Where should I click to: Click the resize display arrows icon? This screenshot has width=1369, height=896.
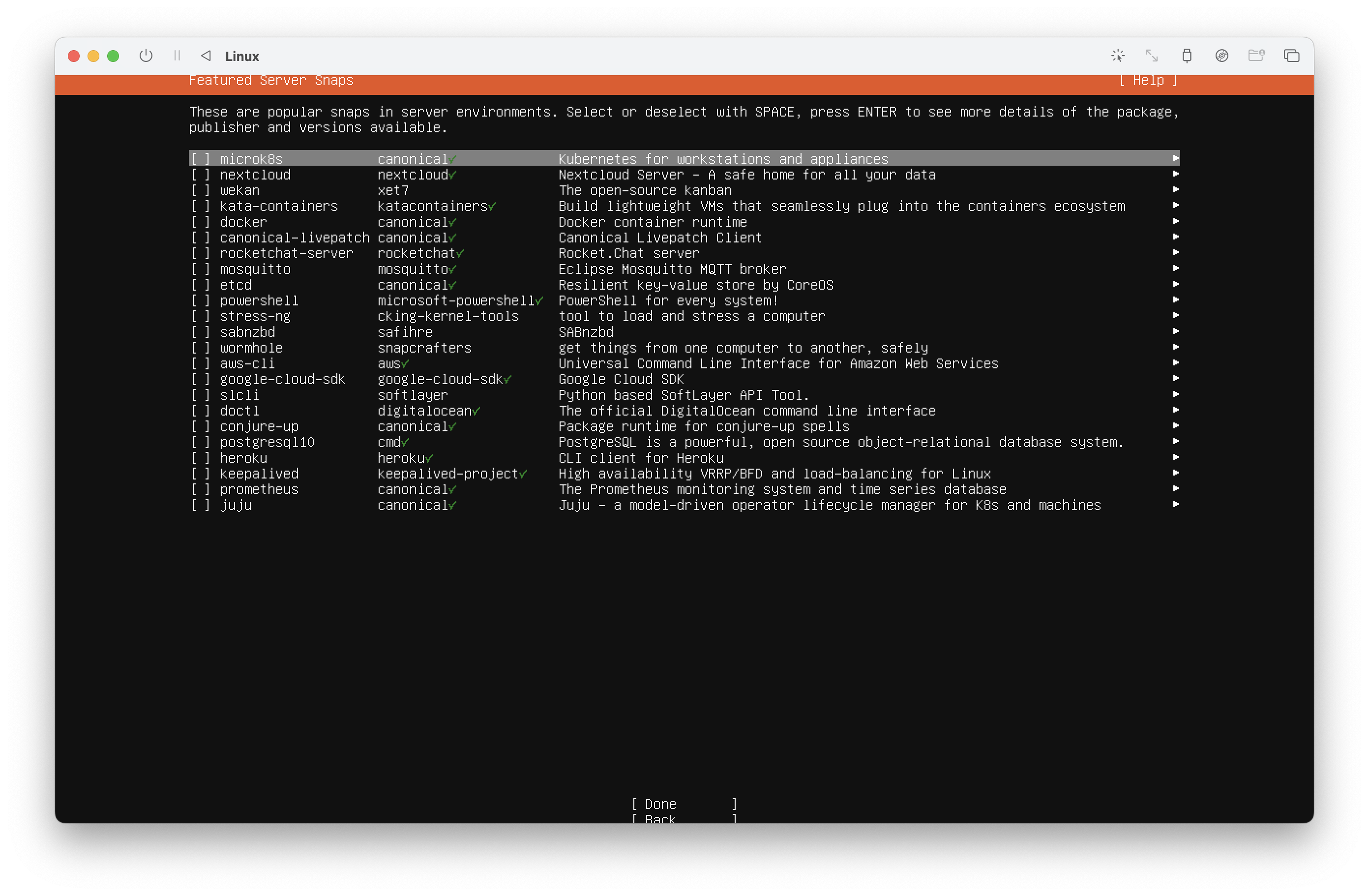pos(1152,56)
